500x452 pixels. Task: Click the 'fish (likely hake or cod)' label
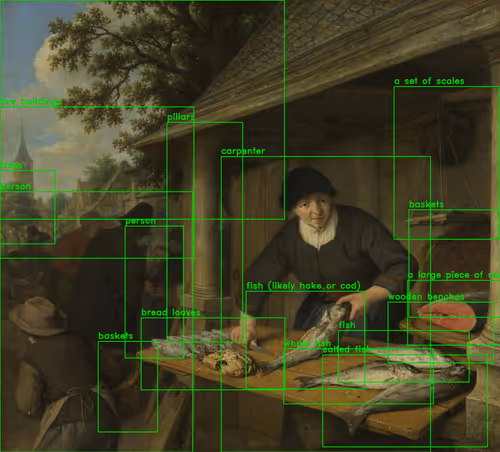click(303, 286)
